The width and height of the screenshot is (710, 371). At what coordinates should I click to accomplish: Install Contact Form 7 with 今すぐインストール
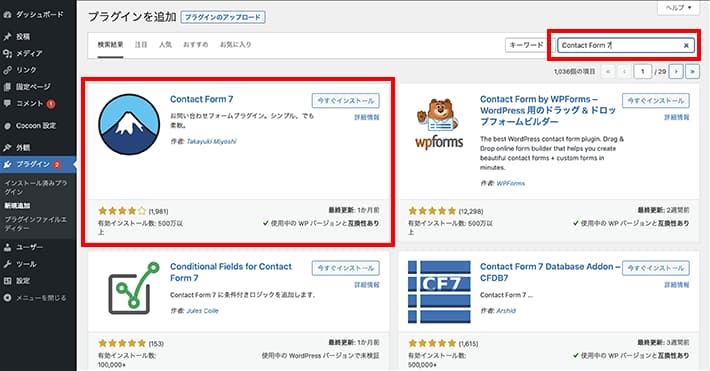345,101
